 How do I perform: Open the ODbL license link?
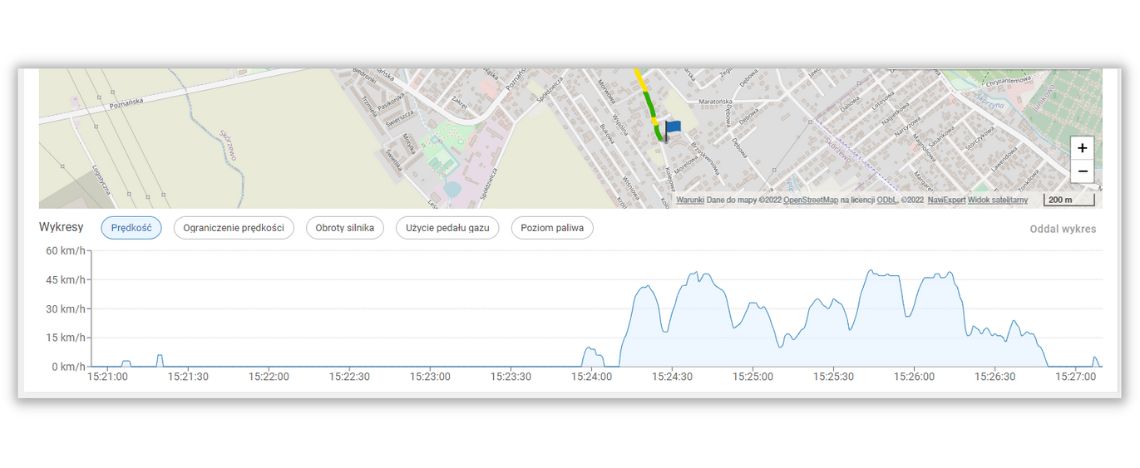click(x=886, y=200)
